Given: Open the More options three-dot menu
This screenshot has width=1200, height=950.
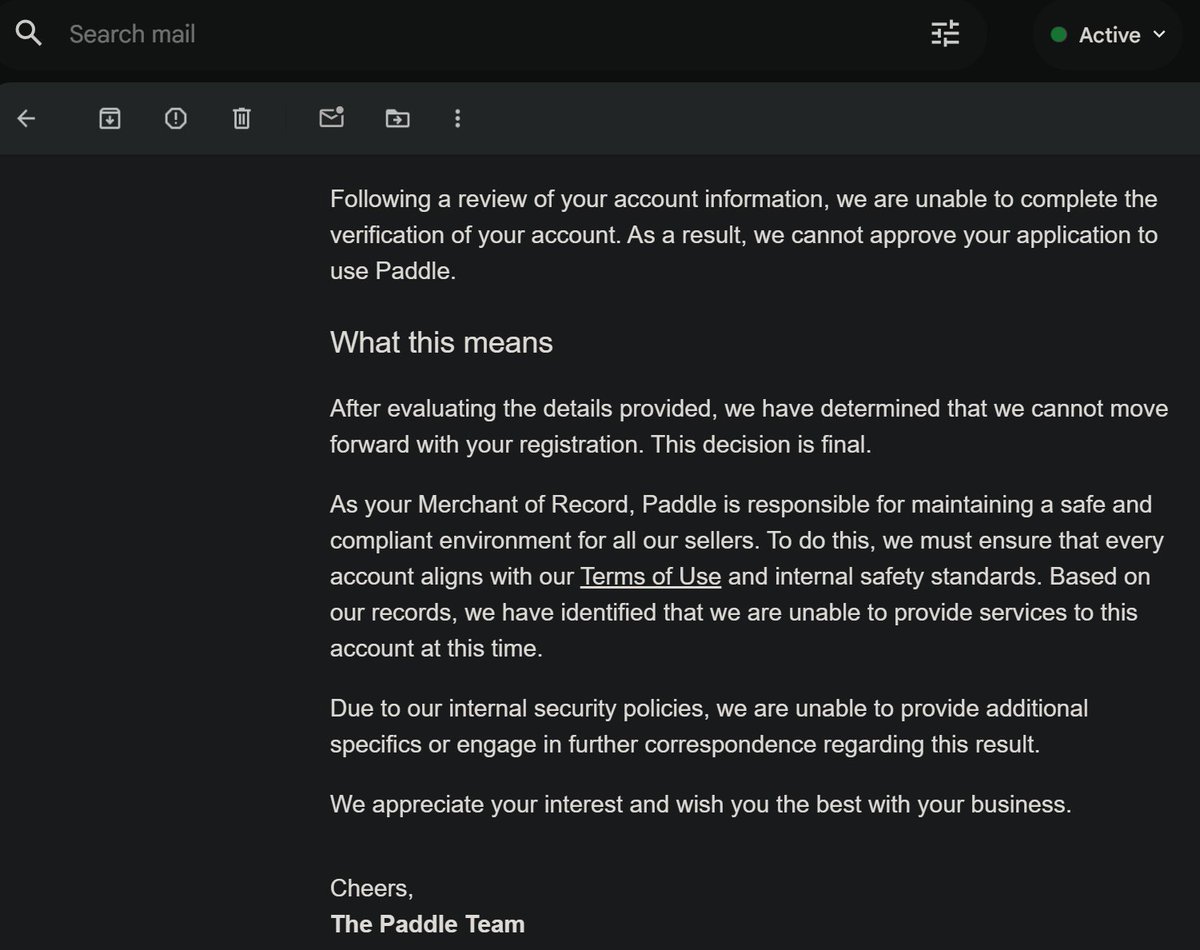Looking at the screenshot, I should point(457,119).
